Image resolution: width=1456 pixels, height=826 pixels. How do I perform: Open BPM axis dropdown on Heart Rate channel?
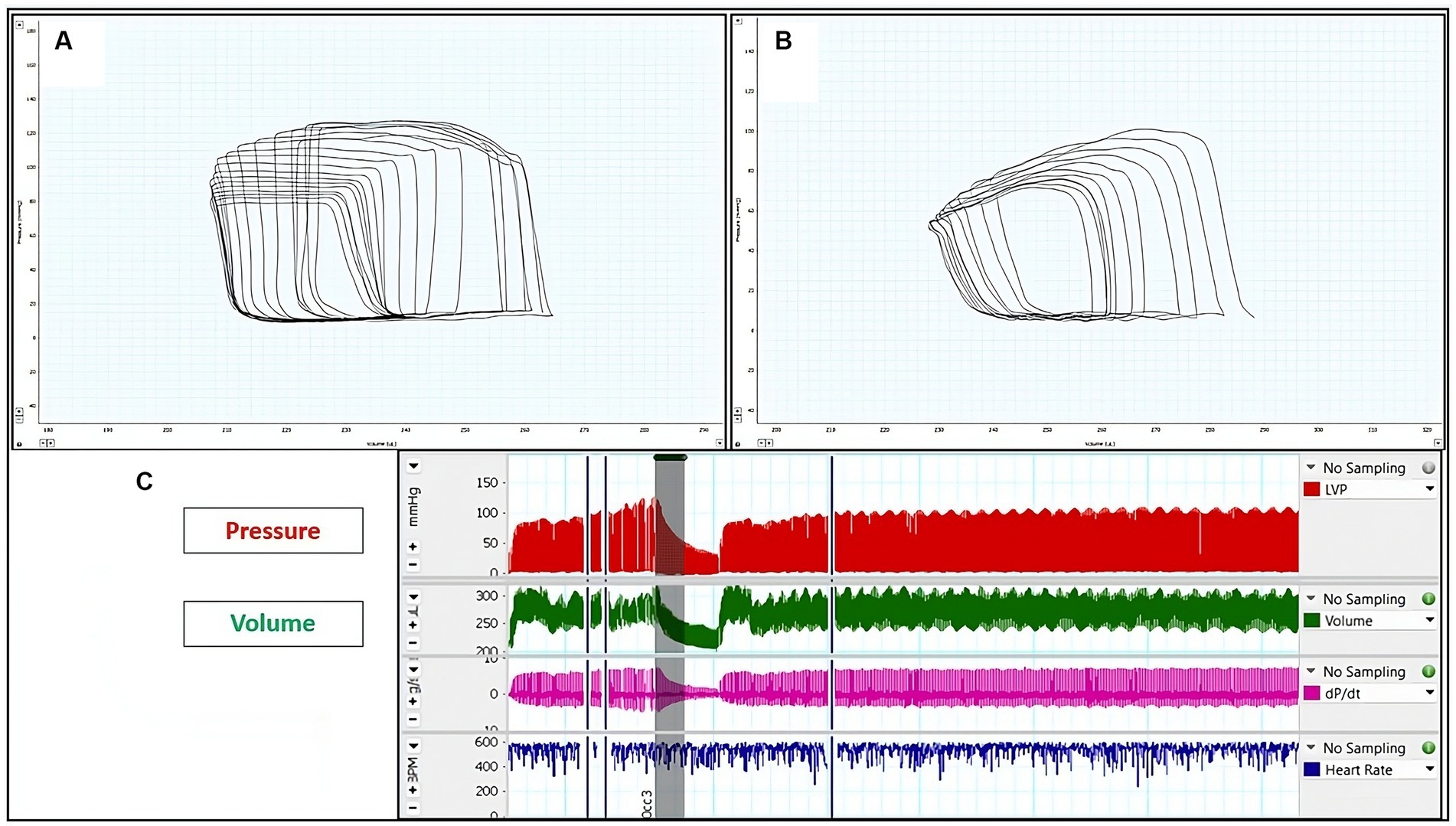click(x=413, y=746)
